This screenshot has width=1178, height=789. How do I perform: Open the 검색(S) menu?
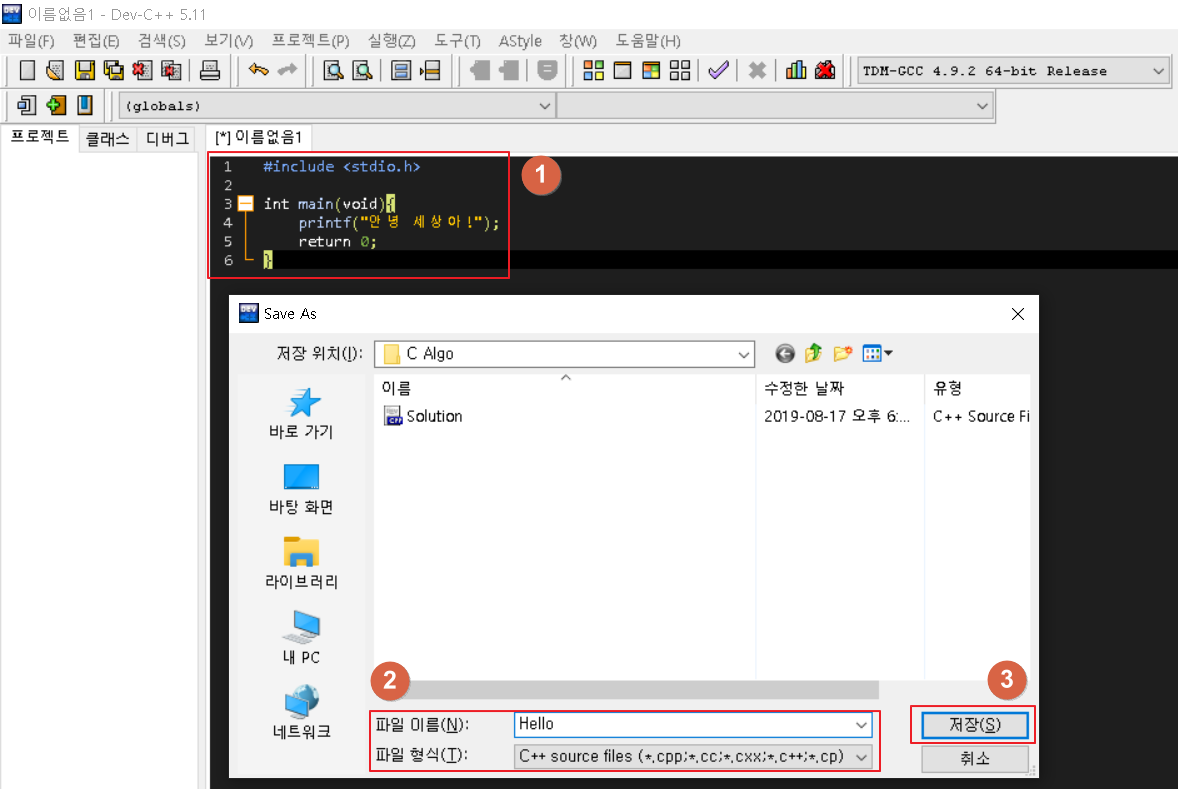click(162, 41)
